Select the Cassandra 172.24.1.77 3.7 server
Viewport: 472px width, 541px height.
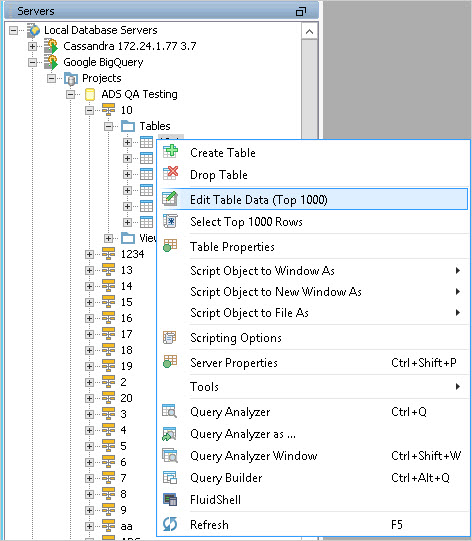[130, 46]
